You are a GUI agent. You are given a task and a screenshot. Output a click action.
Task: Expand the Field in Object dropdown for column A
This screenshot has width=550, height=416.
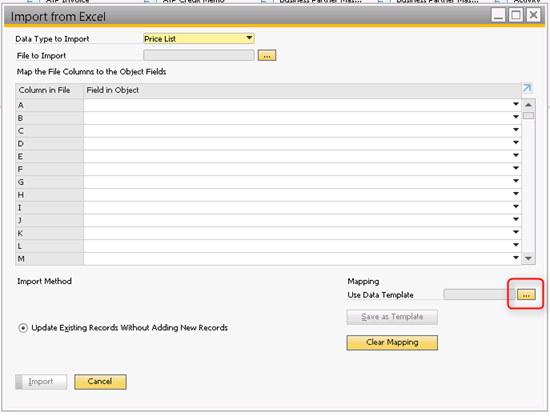[x=516, y=104]
